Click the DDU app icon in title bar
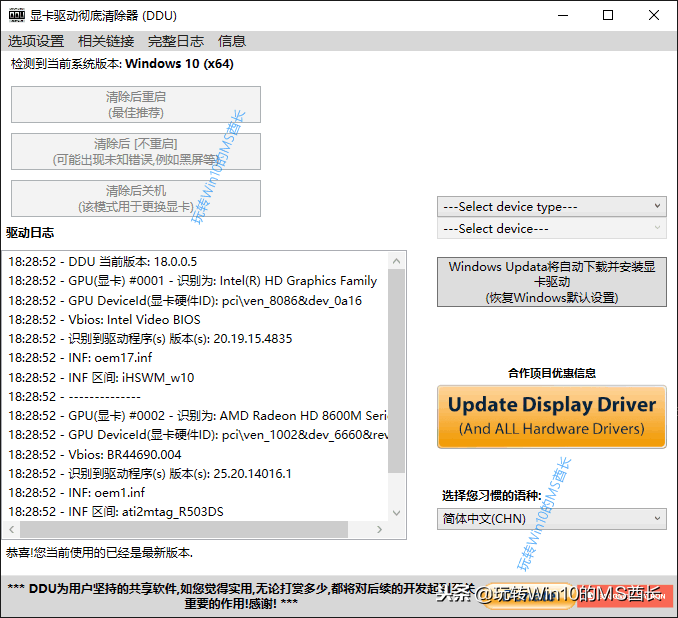The height and width of the screenshot is (618, 678). coord(17,15)
